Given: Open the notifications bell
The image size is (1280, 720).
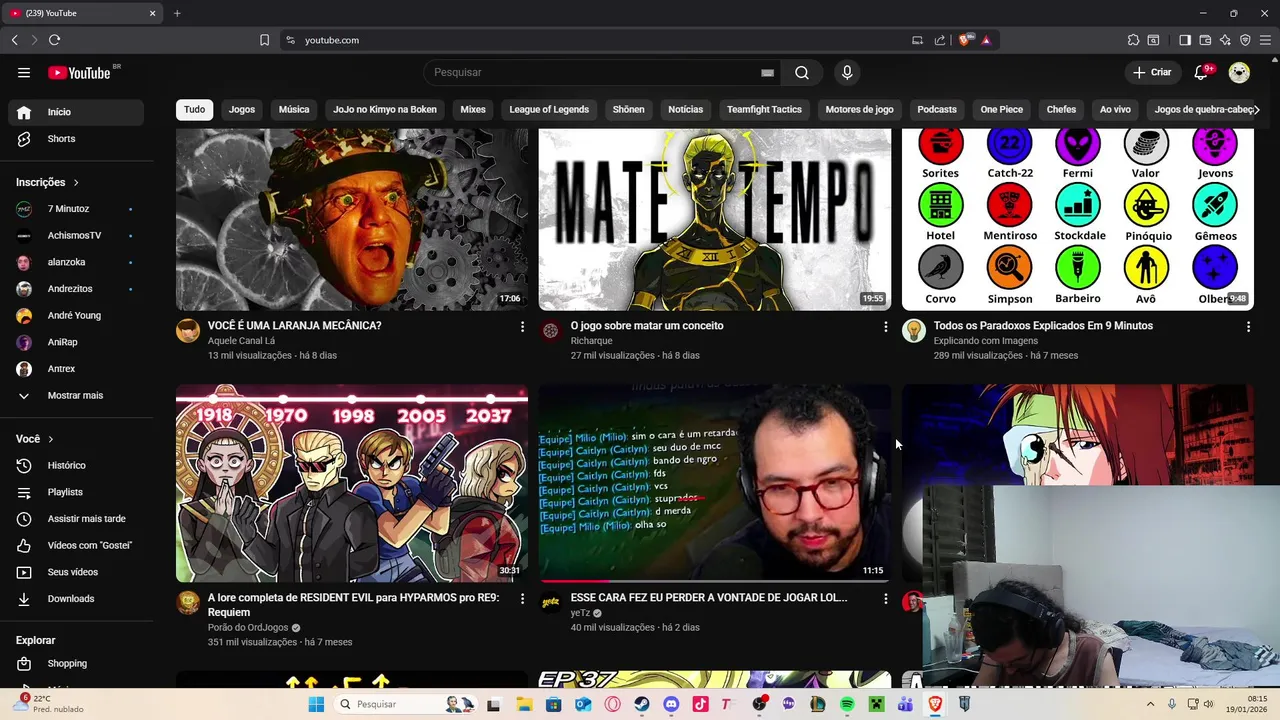Looking at the screenshot, I should click(1202, 72).
